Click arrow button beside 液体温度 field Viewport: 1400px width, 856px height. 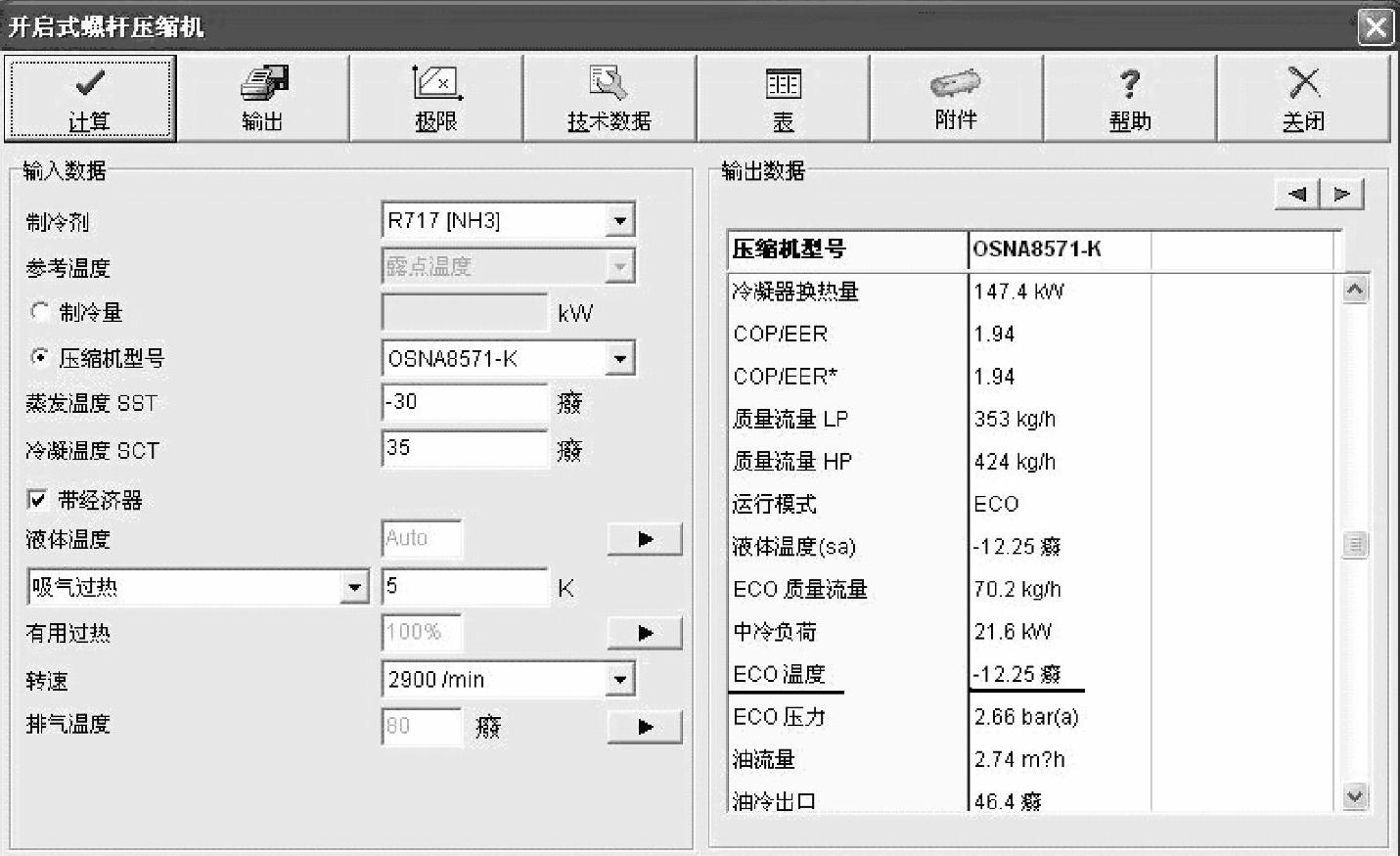(x=645, y=539)
